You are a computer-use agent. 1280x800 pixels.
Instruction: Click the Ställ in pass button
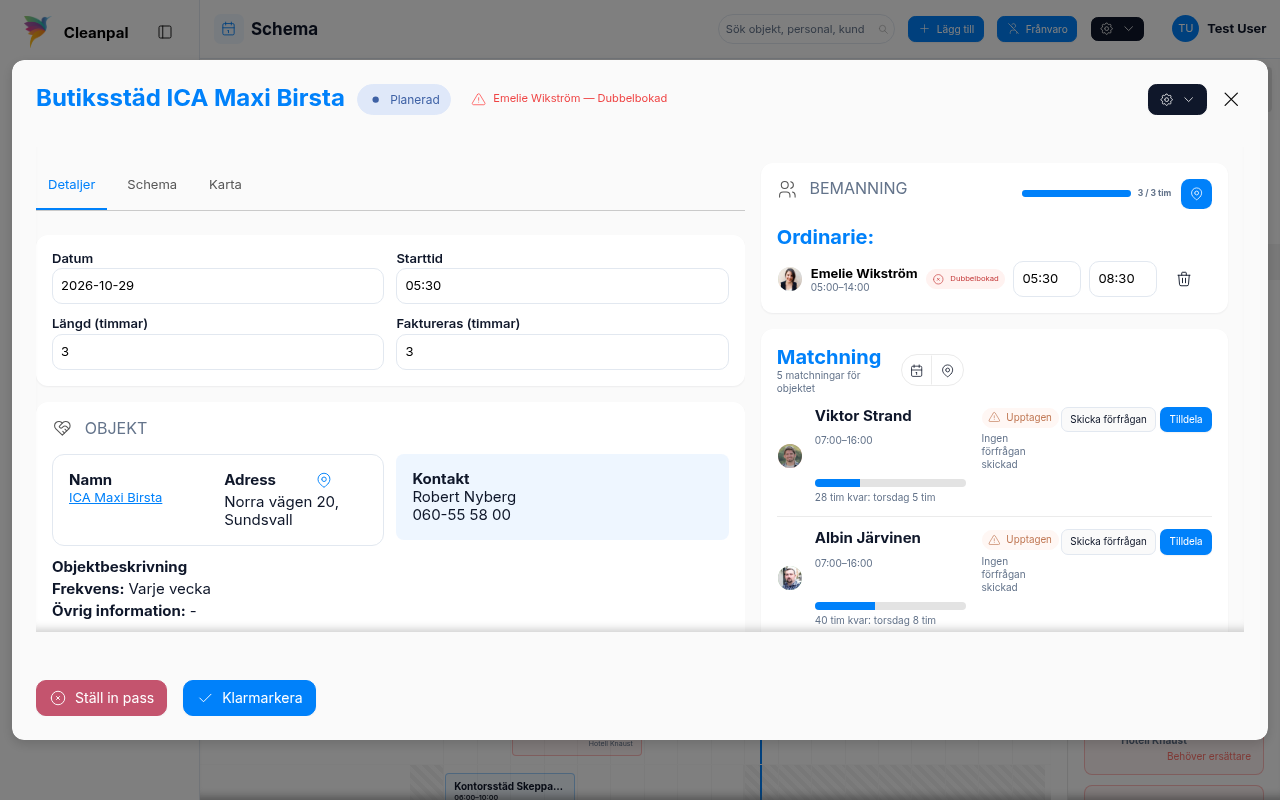click(101, 698)
